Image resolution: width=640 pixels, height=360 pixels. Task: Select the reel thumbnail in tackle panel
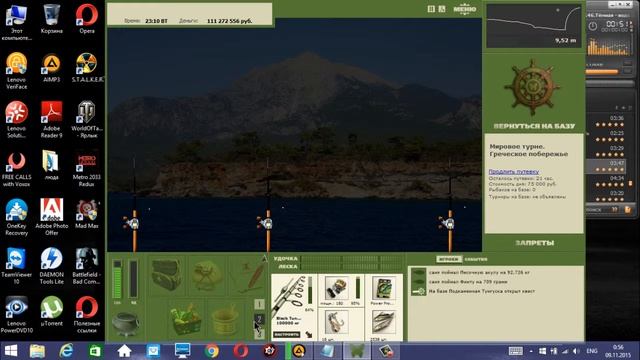(337, 288)
